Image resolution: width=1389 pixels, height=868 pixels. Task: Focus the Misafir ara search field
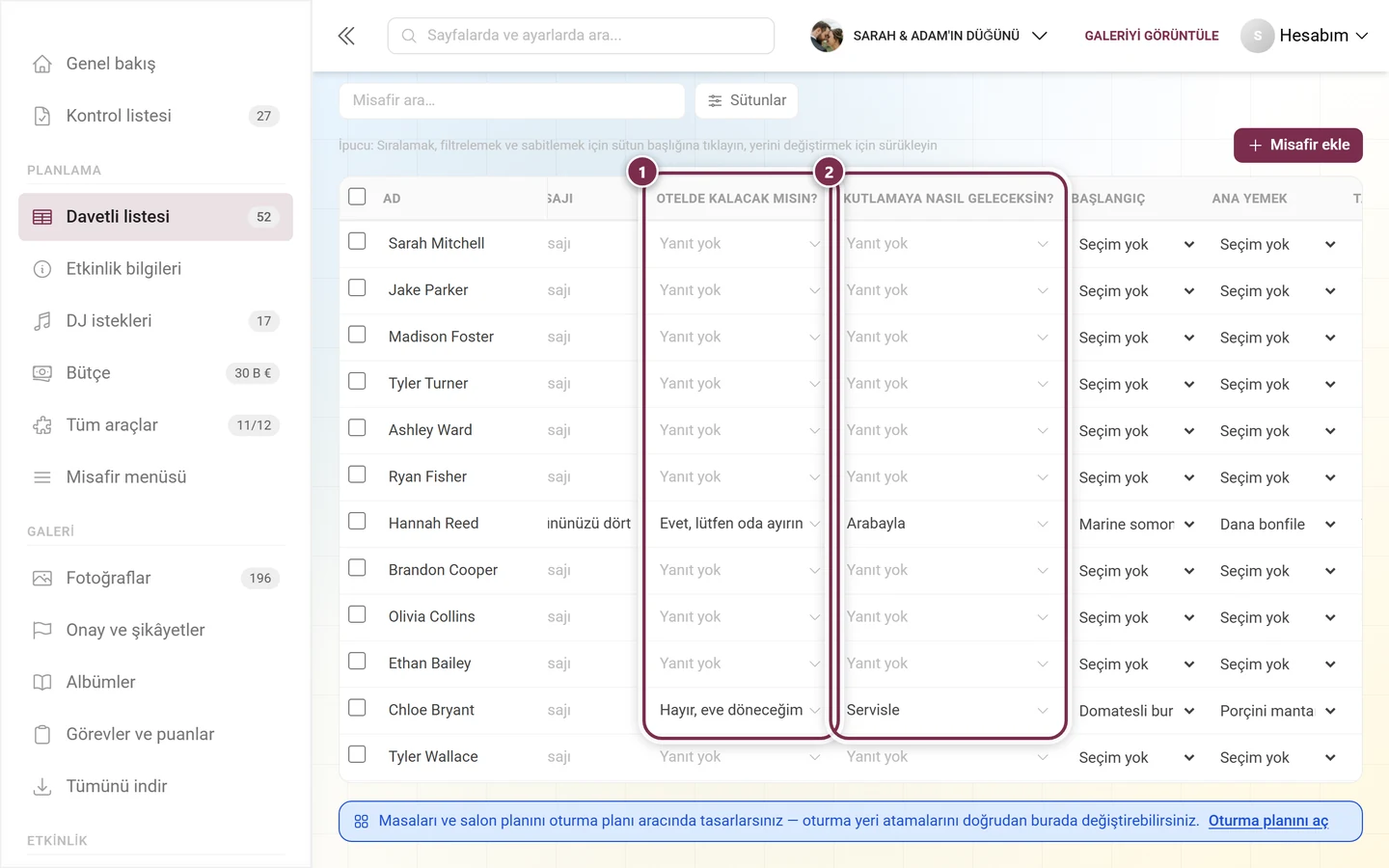click(x=512, y=100)
